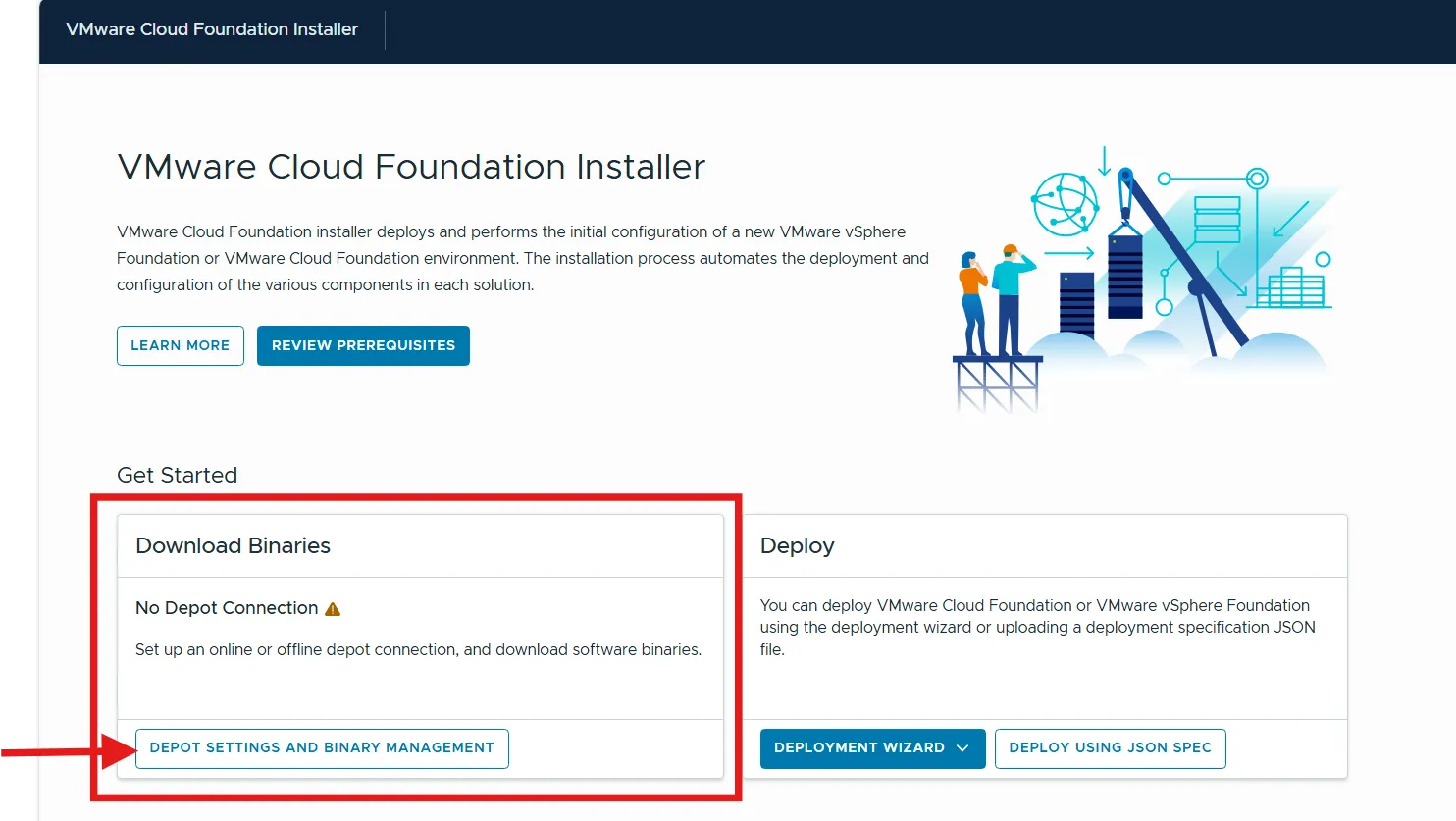The height and width of the screenshot is (821, 1456).
Task: Click the concentric circle target icon
Action: pos(1257,179)
